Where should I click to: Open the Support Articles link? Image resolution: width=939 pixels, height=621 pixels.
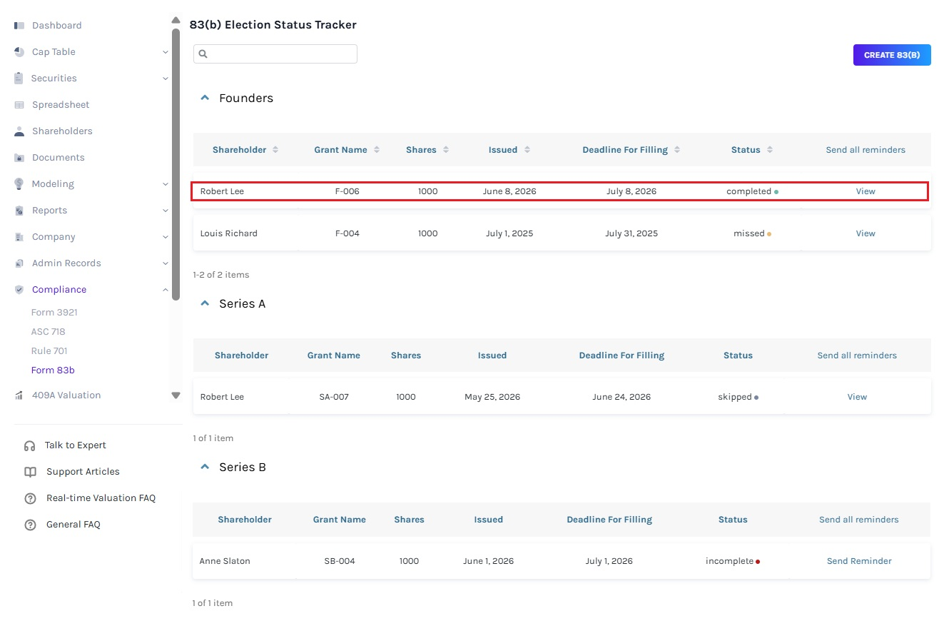[83, 472]
